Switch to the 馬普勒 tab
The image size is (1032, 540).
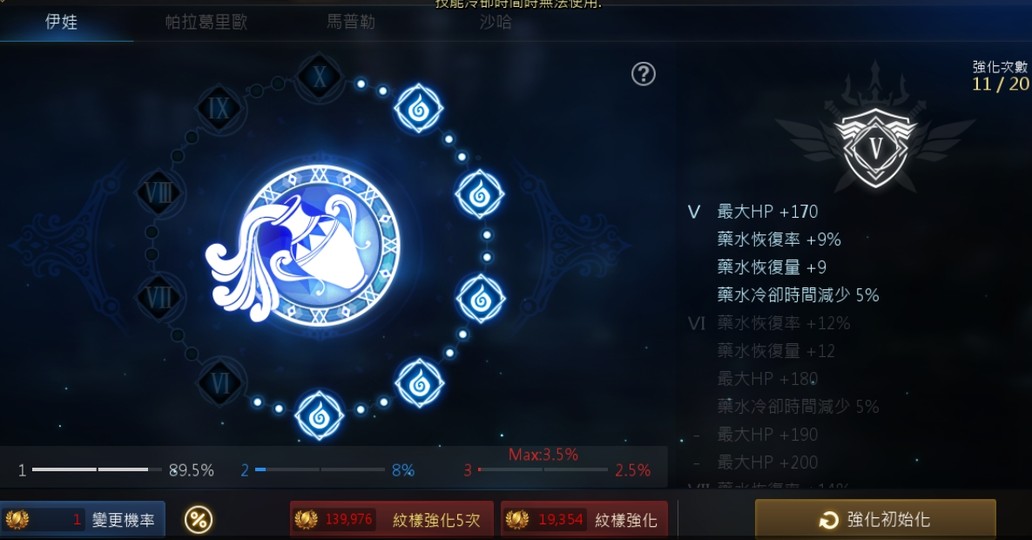click(x=351, y=22)
